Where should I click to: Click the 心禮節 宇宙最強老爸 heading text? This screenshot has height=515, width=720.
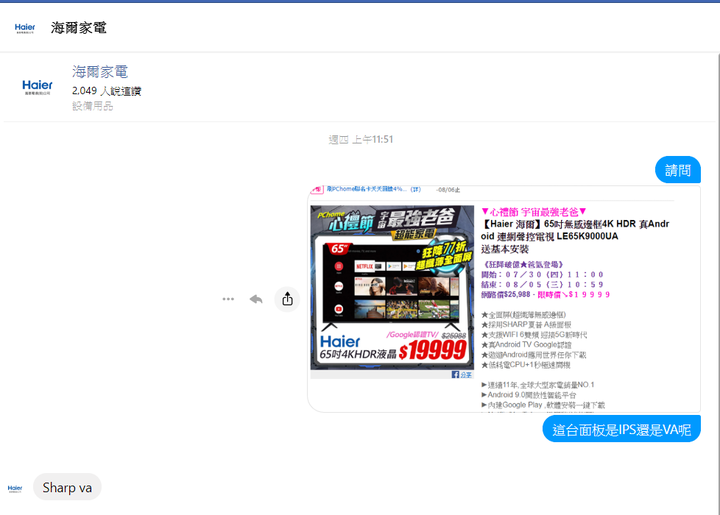[x=534, y=212]
